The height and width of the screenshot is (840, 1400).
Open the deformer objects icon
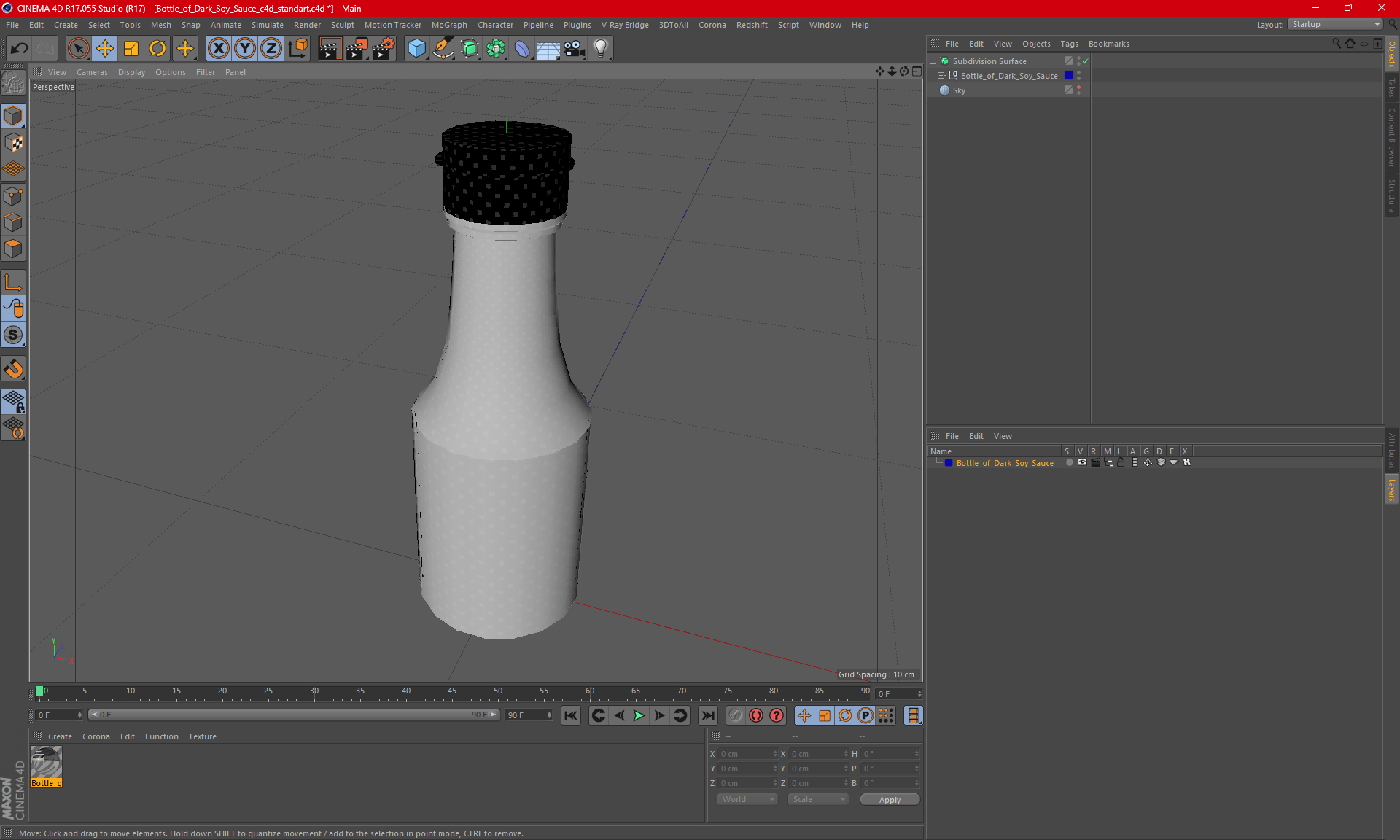522,48
